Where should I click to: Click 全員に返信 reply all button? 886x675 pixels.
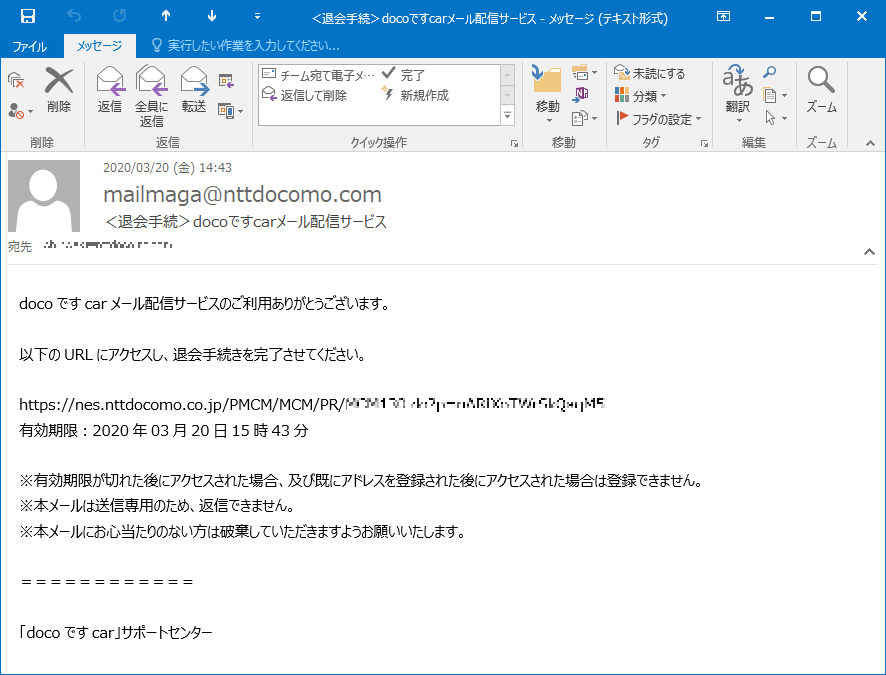pos(151,97)
